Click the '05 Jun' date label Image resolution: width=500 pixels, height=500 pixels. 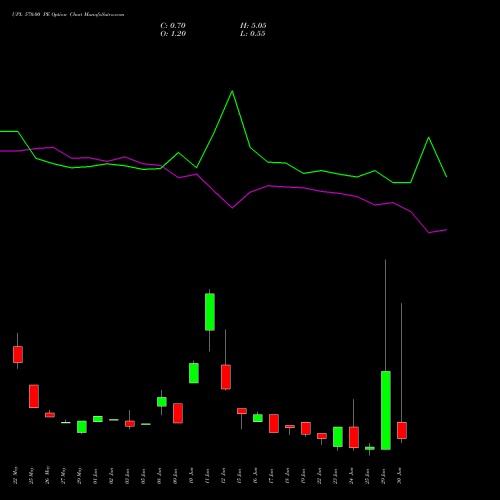coord(143,476)
